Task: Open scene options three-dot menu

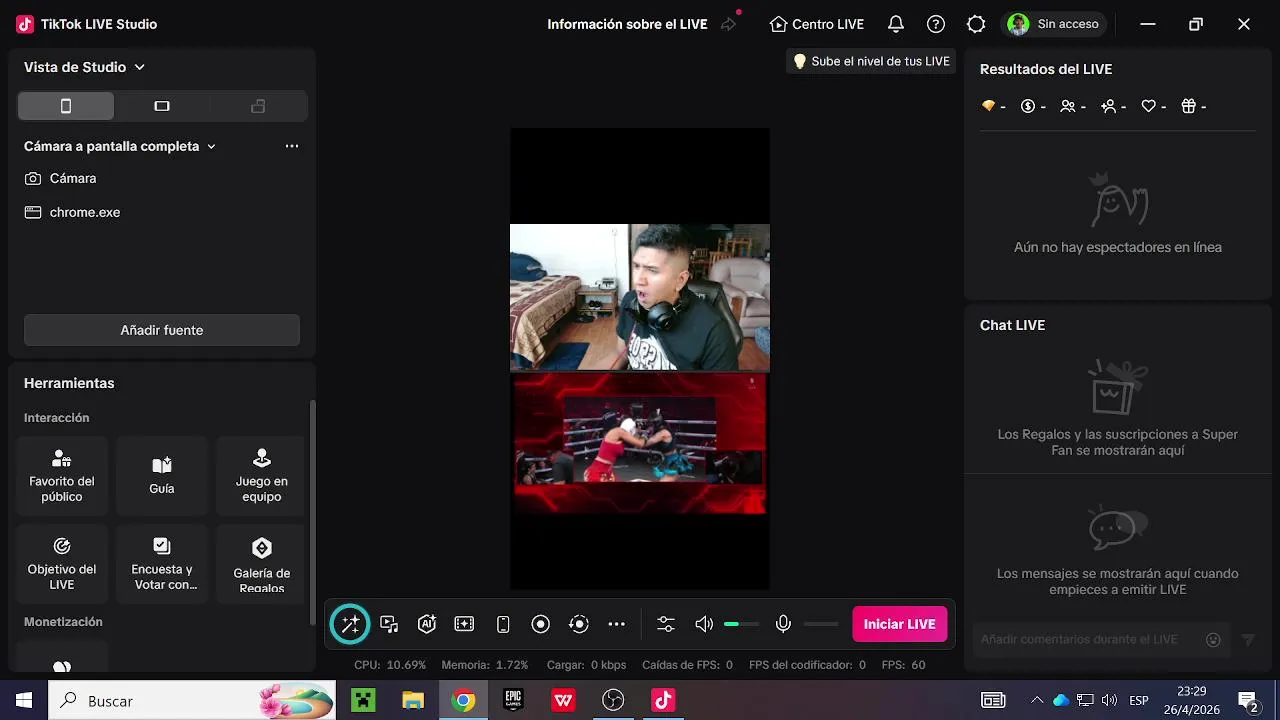Action: pos(292,146)
